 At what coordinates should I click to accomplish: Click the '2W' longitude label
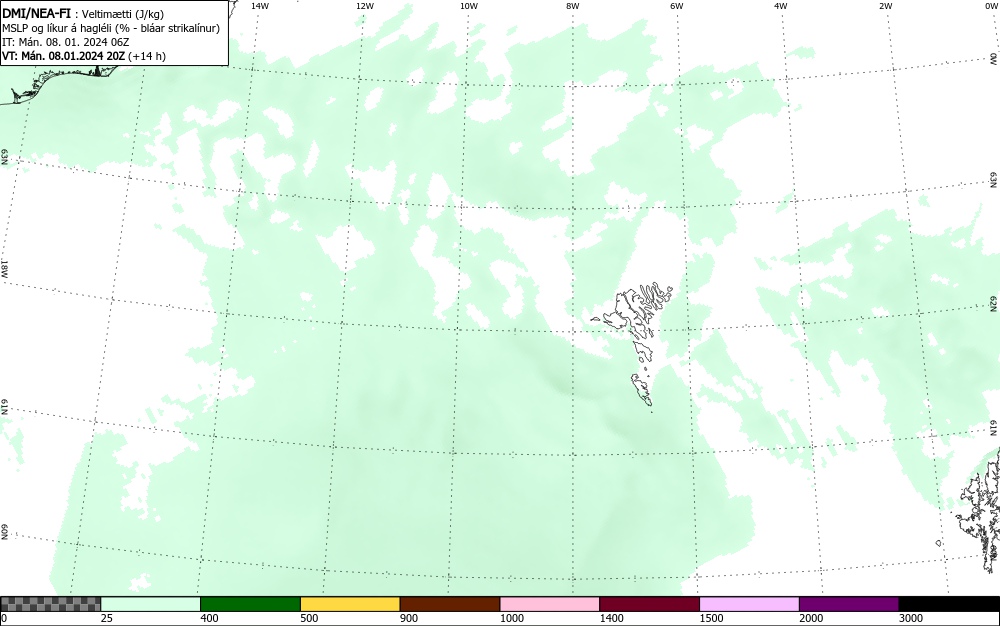(885, 6)
